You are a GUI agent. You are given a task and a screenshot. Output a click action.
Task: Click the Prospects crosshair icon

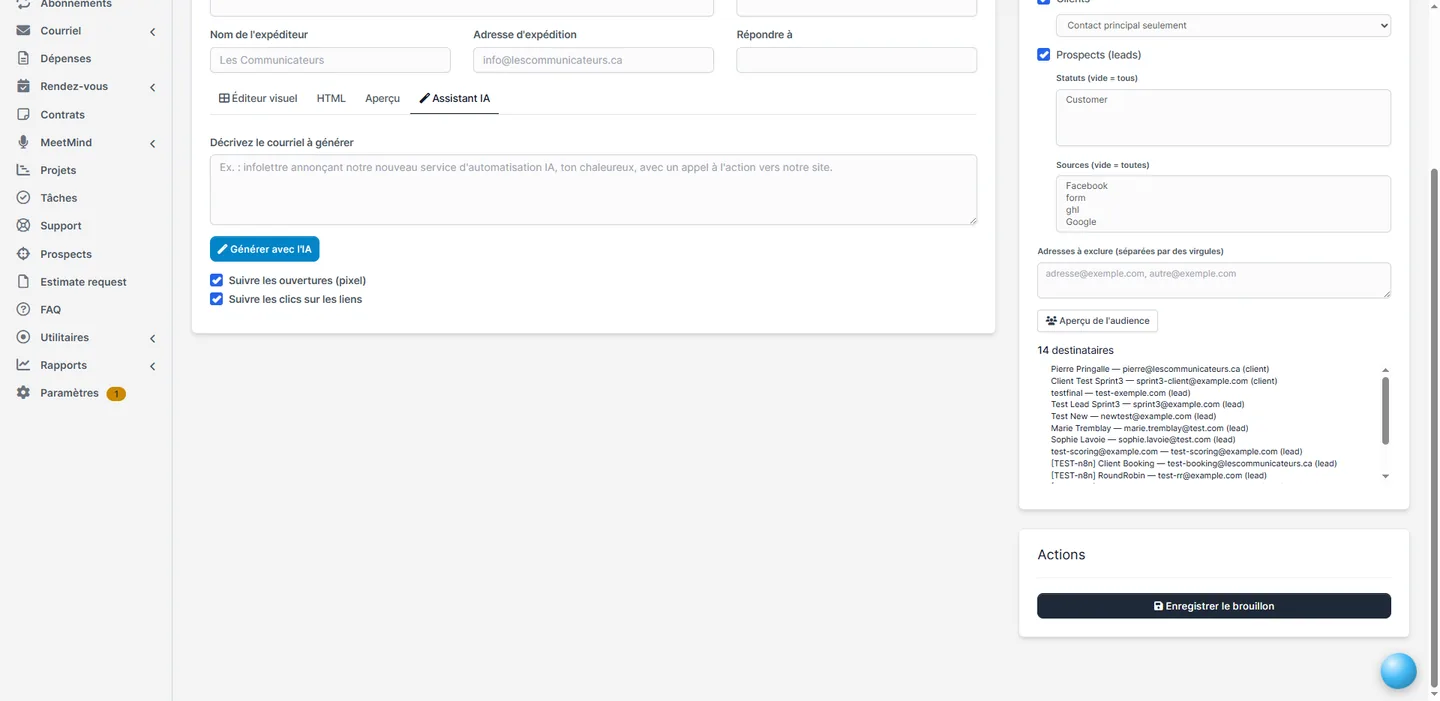pos(23,254)
